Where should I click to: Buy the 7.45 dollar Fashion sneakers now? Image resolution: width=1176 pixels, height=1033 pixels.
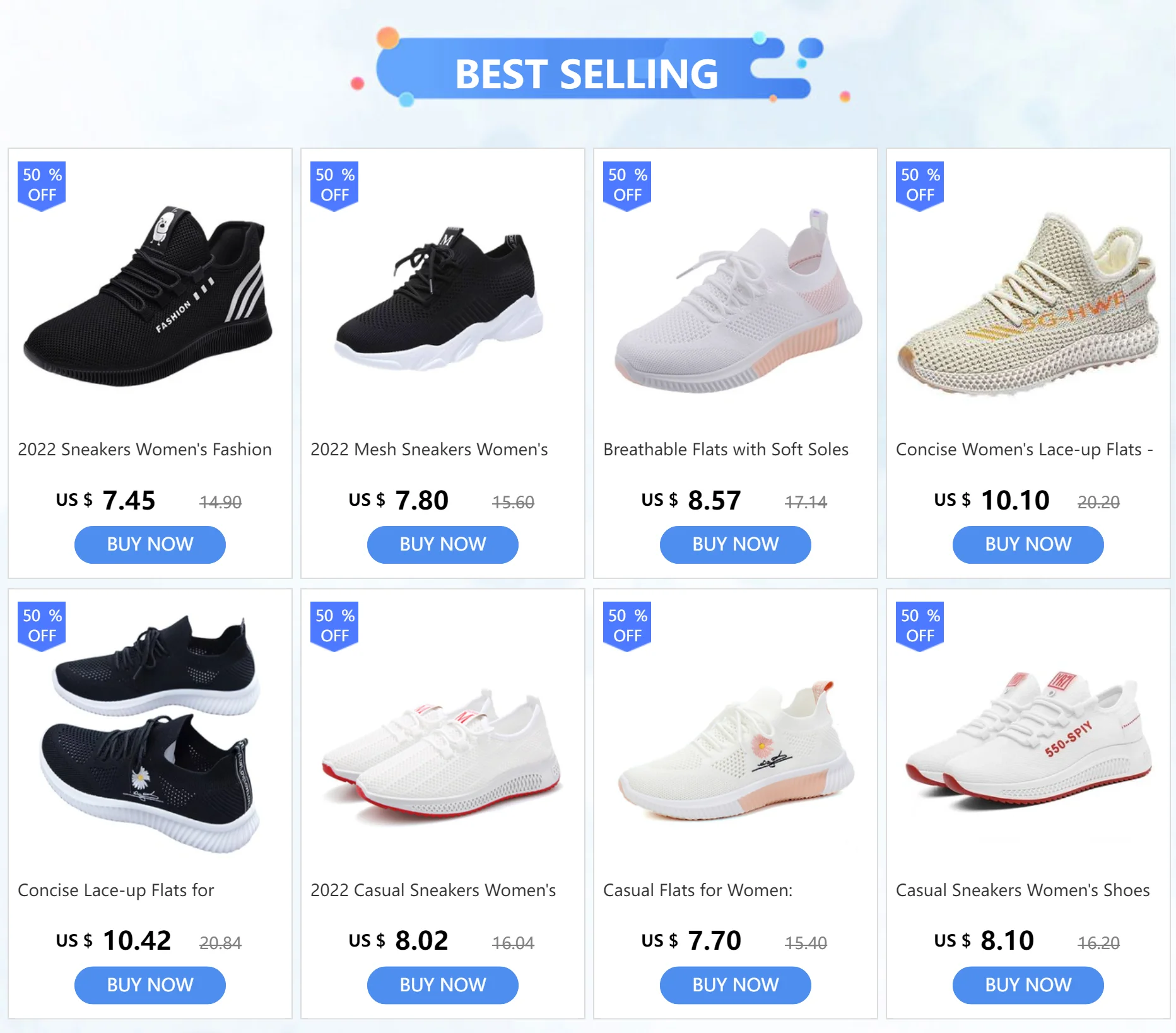coord(150,544)
